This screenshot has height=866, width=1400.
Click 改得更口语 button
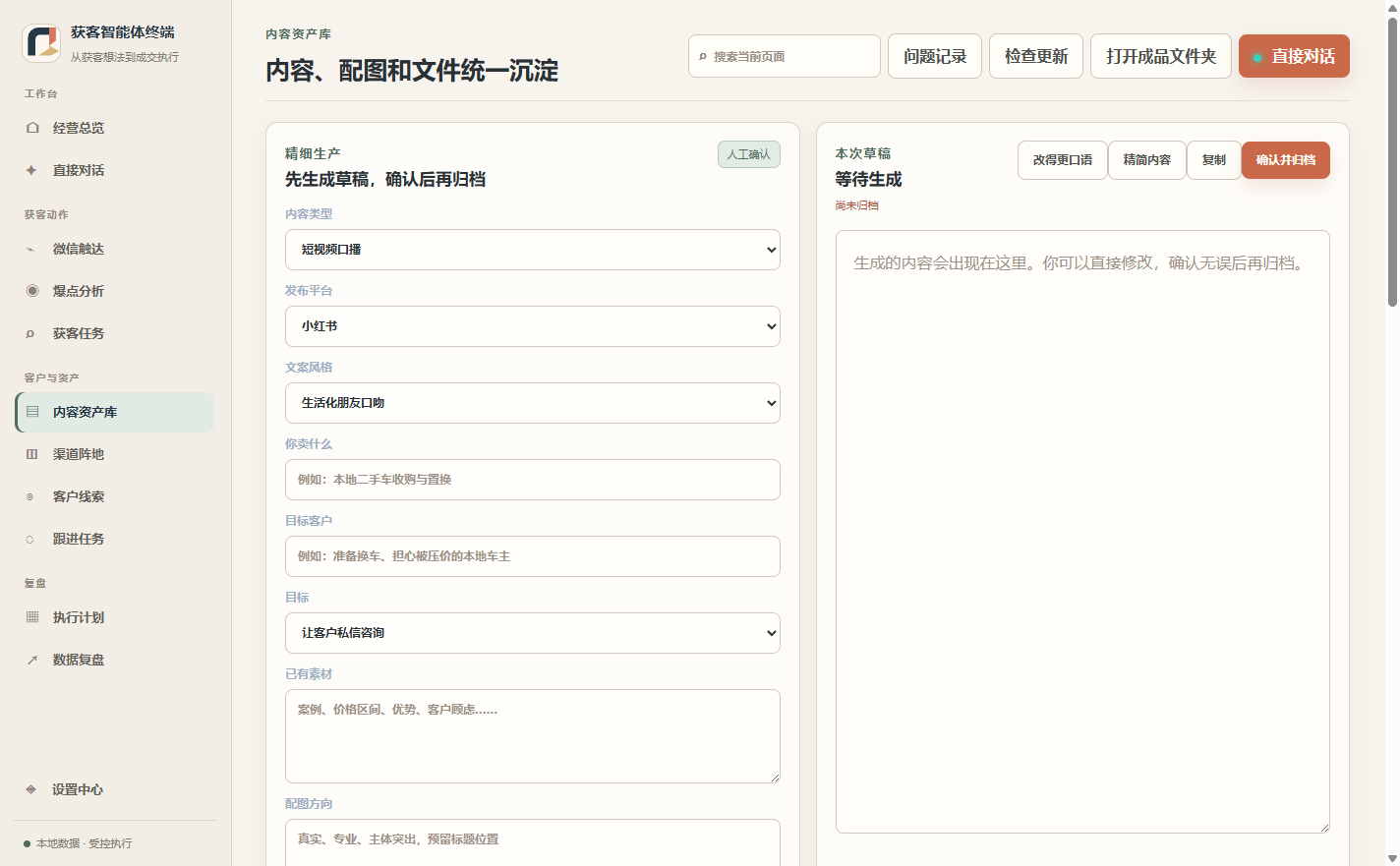click(1063, 160)
